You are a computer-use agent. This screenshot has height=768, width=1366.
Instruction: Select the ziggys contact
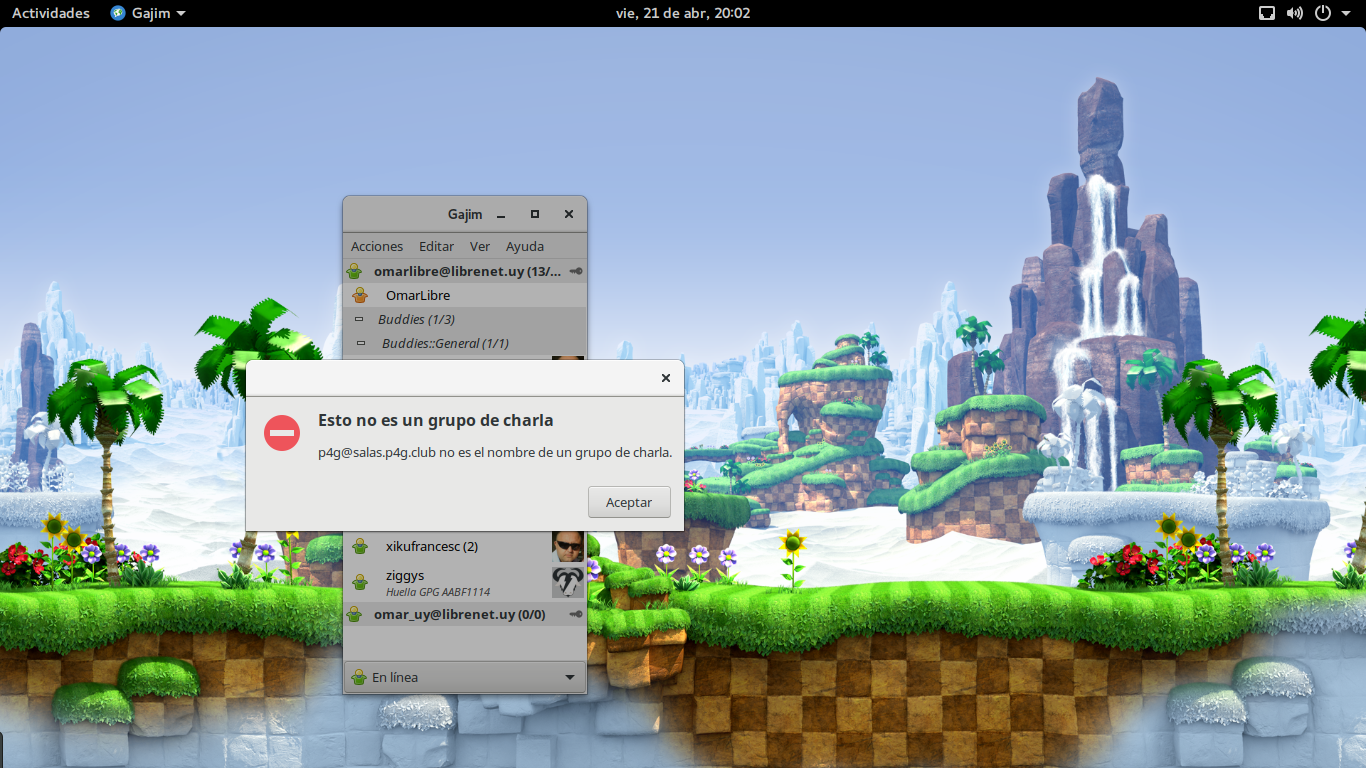(465, 582)
